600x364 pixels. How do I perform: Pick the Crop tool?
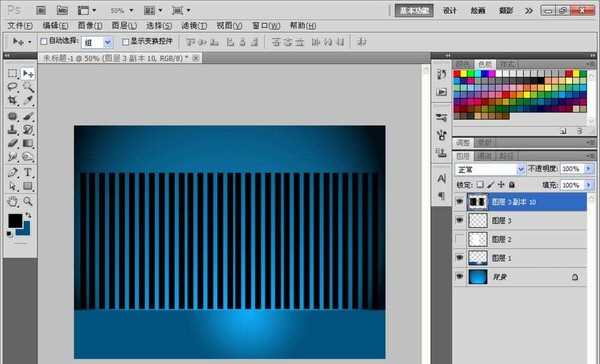click(x=13, y=101)
